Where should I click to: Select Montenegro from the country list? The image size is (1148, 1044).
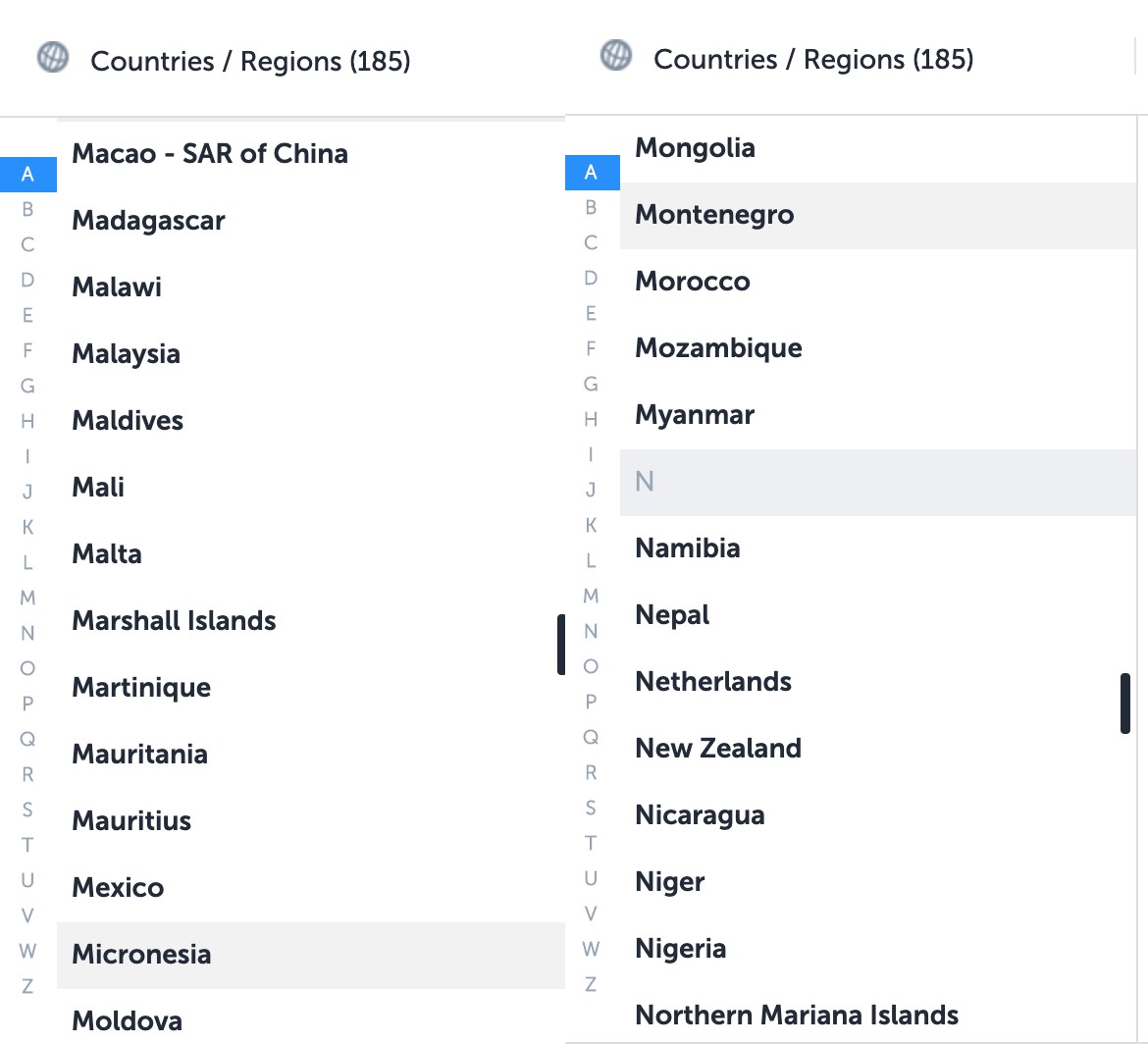(714, 214)
